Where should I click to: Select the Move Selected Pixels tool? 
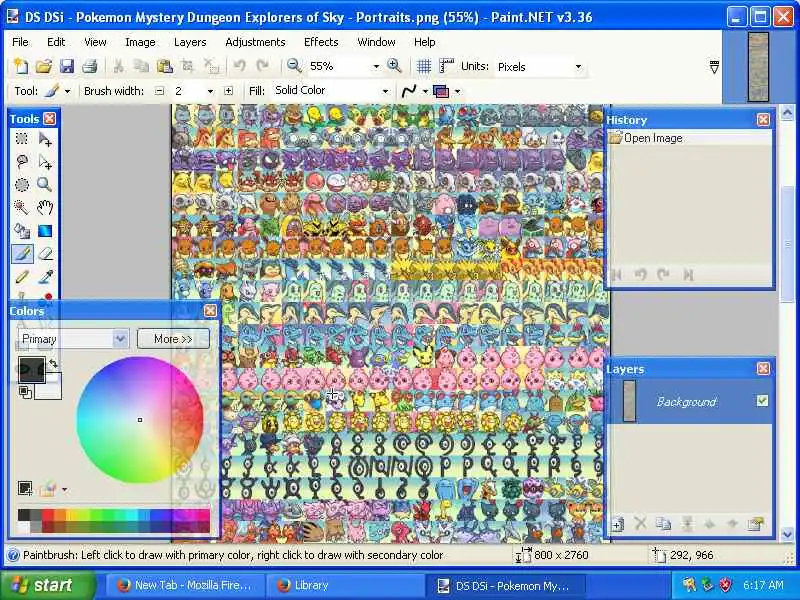point(45,138)
